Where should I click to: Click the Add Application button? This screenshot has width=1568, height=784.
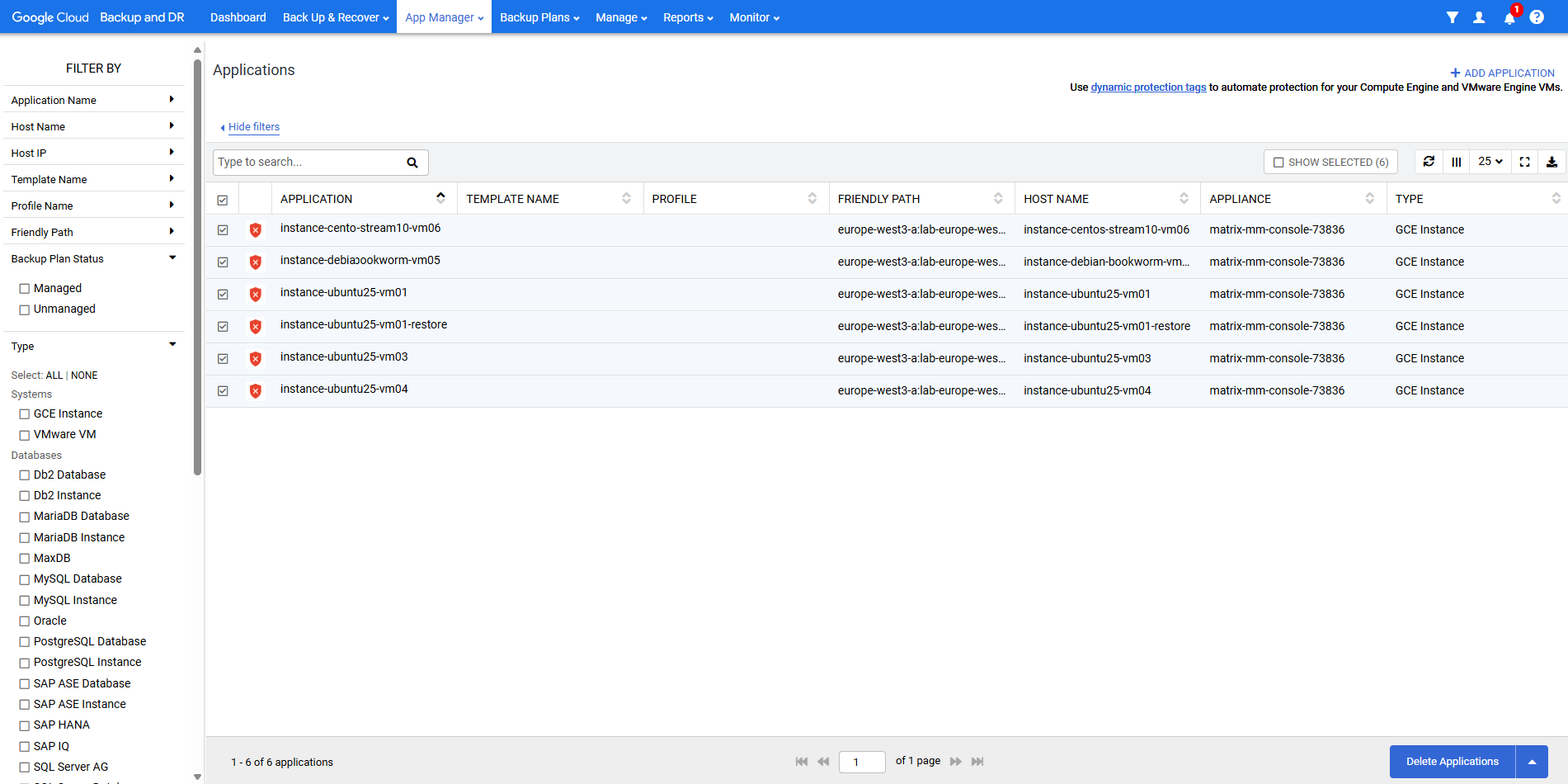tap(1502, 73)
